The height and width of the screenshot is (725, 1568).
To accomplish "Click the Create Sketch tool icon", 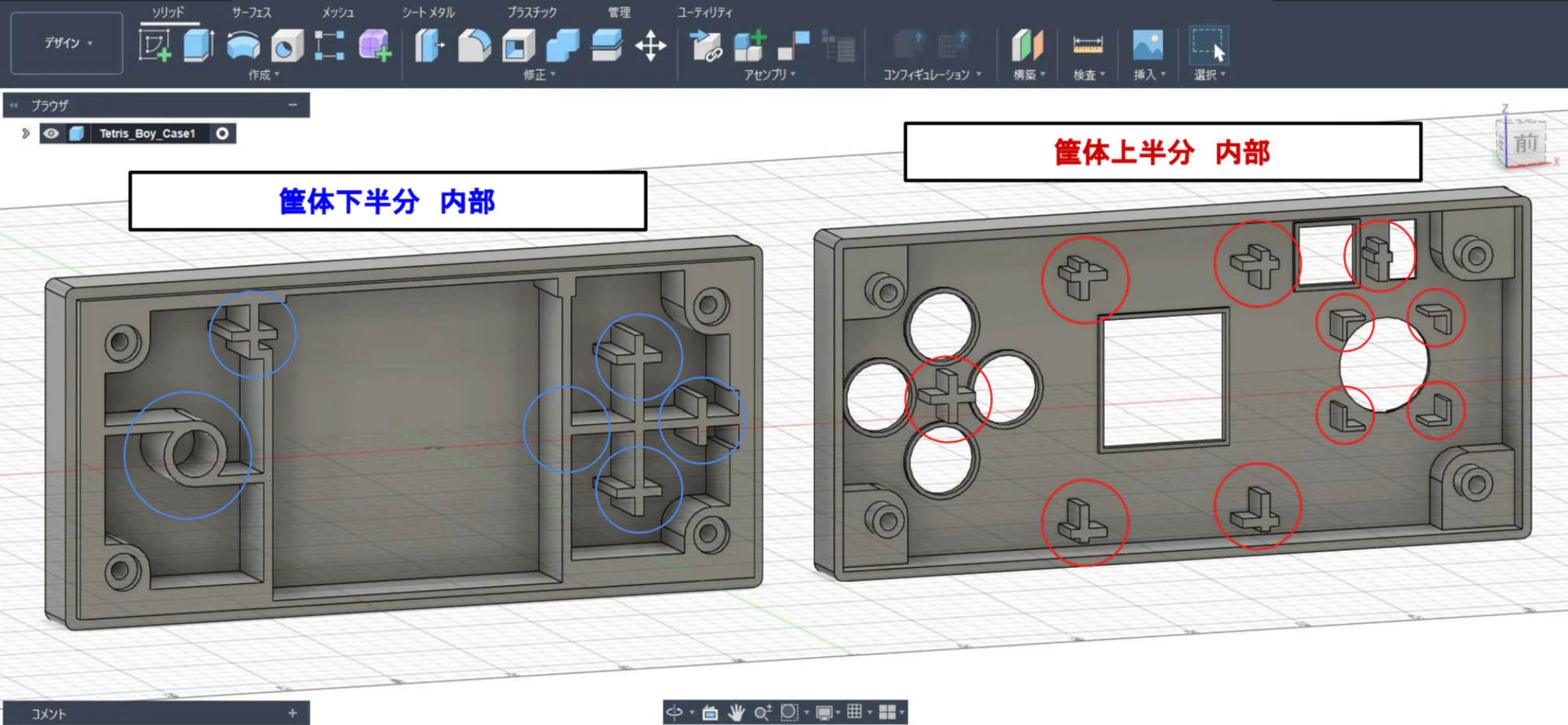I will 155,46.
